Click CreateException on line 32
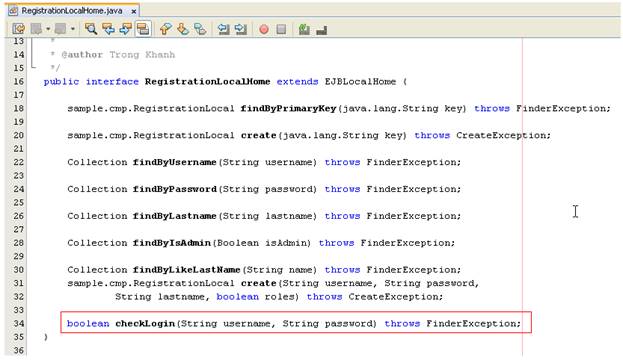Screen dimensions: 623x360 393,297
